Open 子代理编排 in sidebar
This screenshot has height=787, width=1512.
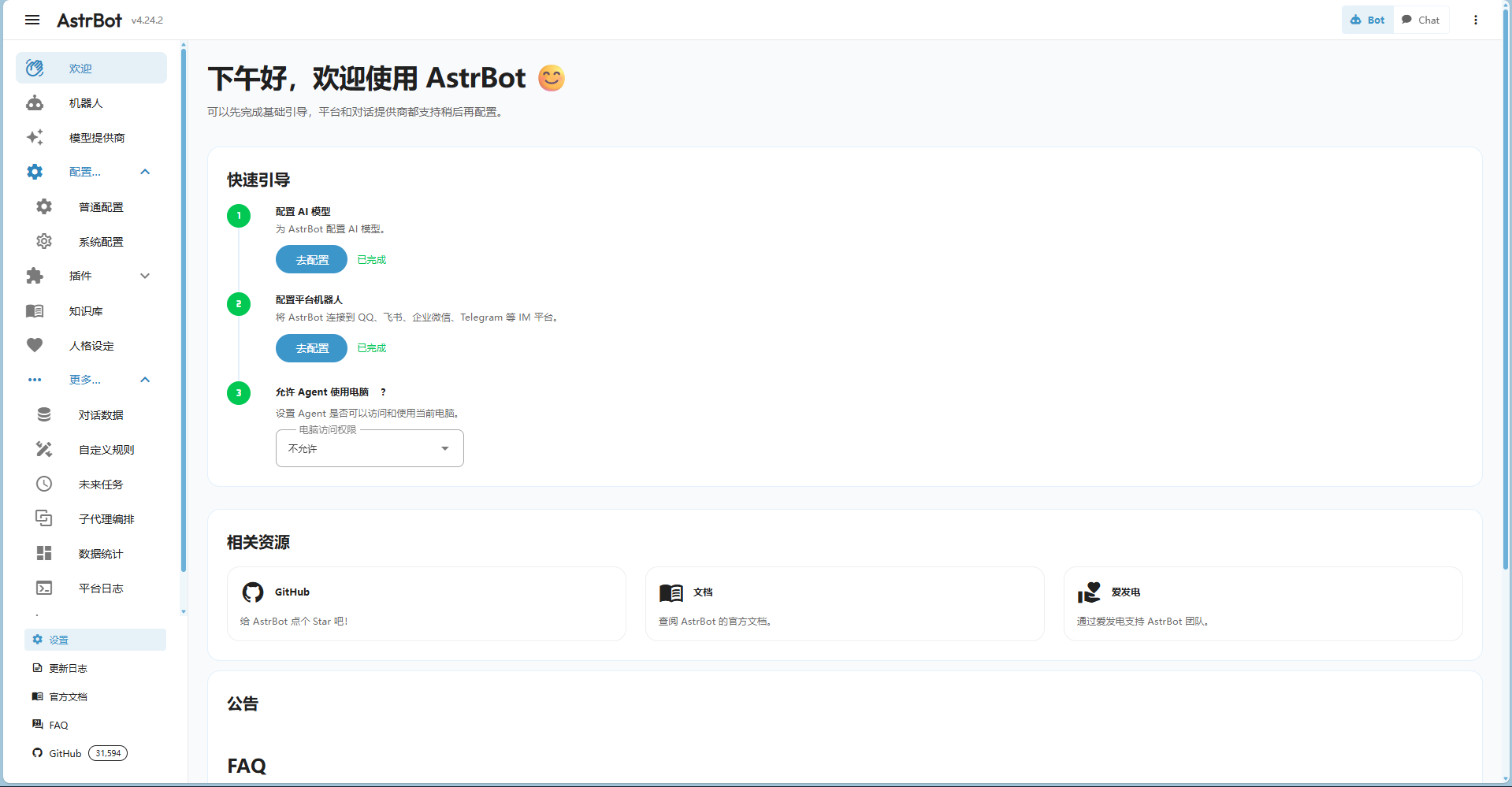point(91,519)
